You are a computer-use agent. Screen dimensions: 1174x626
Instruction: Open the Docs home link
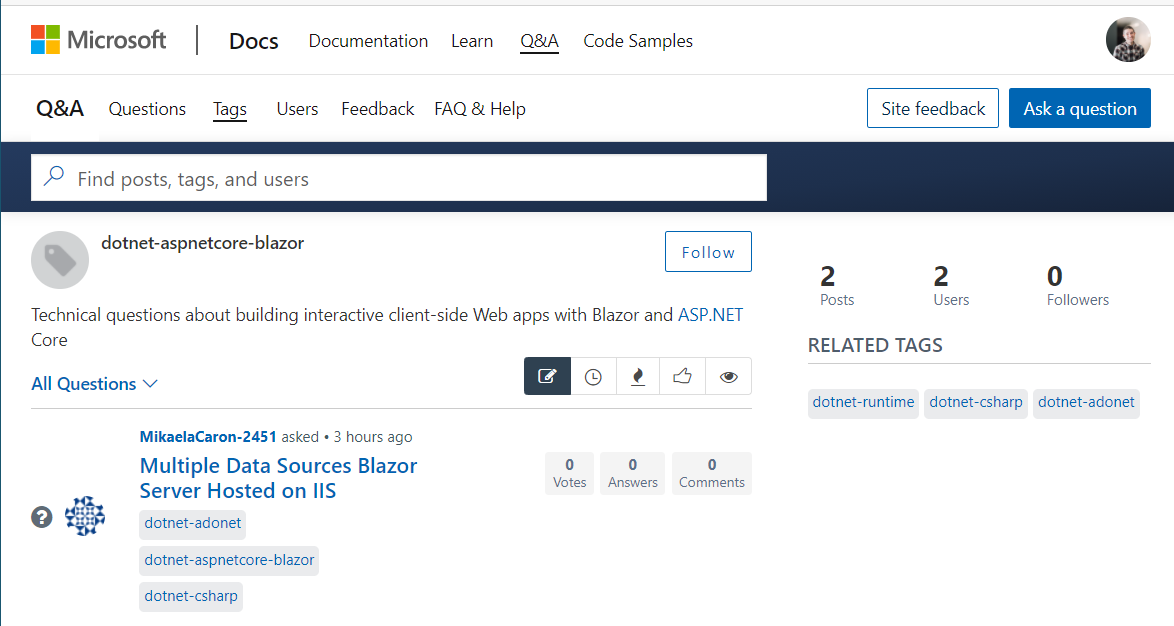(x=254, y=41)
